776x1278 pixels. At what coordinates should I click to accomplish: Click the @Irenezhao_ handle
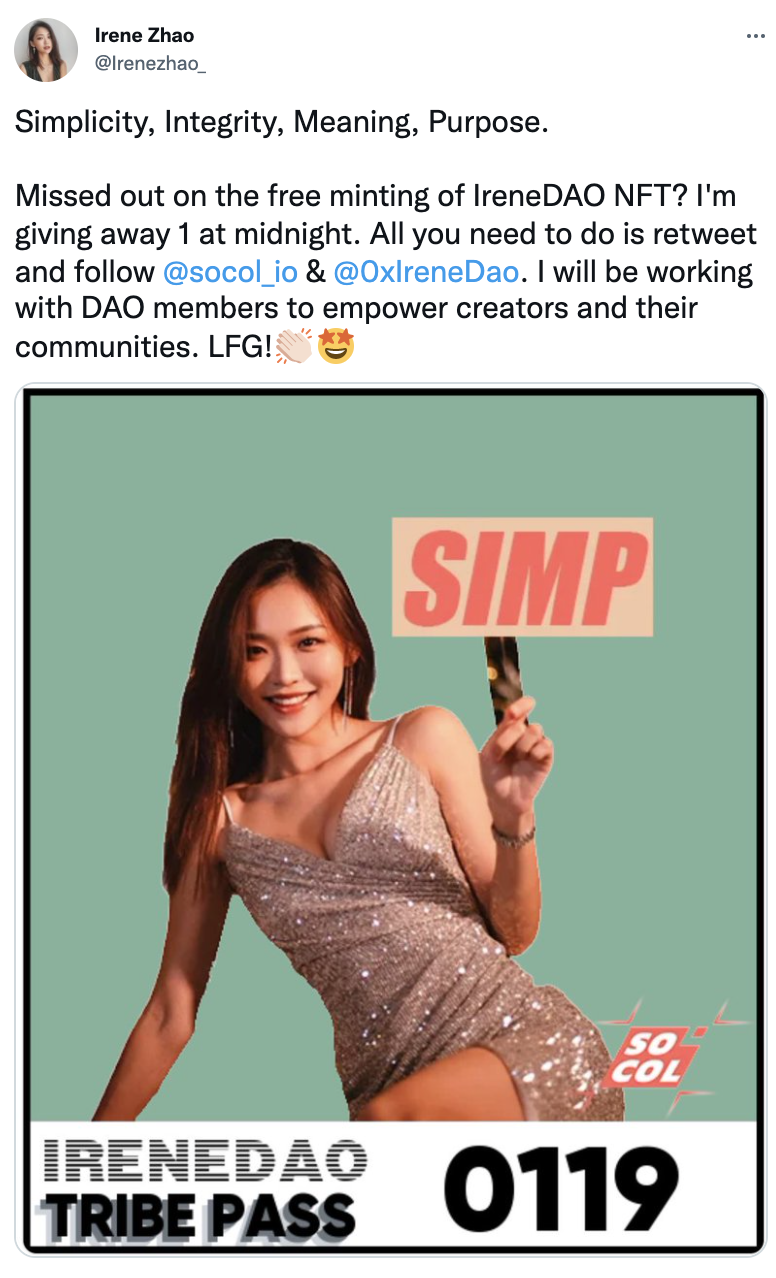150,63
